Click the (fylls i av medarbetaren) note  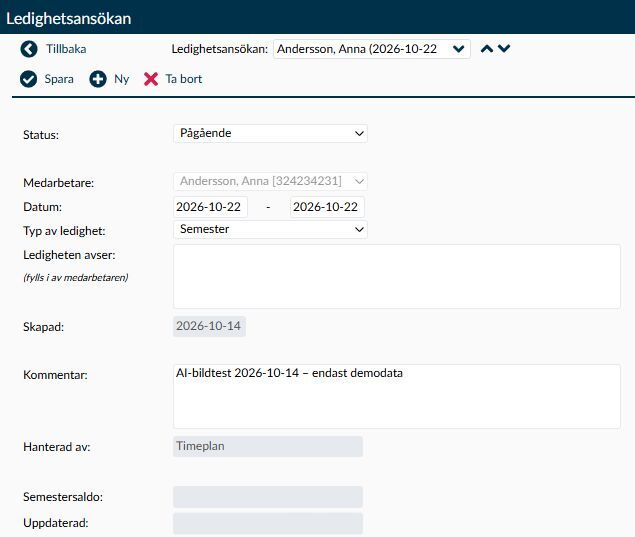coord(76,277)
